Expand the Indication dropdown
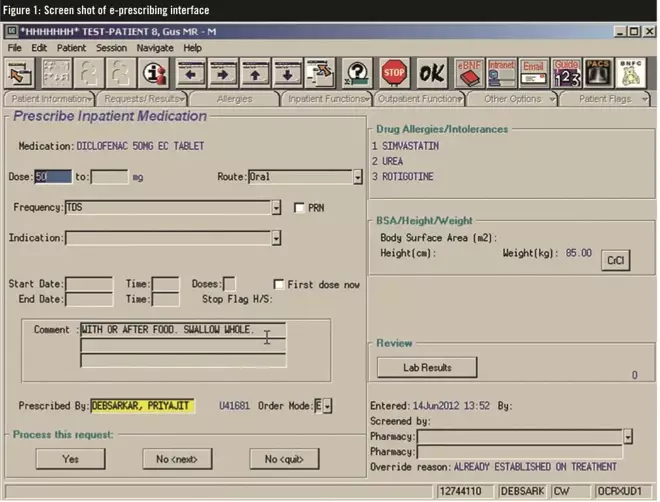Screen dimensions: 660x502 (276, 238)
